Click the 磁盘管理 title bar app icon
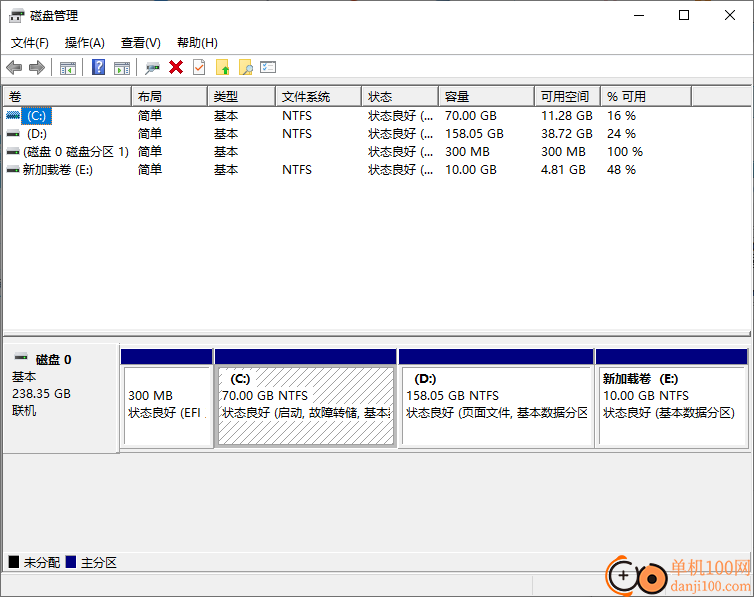754x597 pixels. (x=16, y=16)
